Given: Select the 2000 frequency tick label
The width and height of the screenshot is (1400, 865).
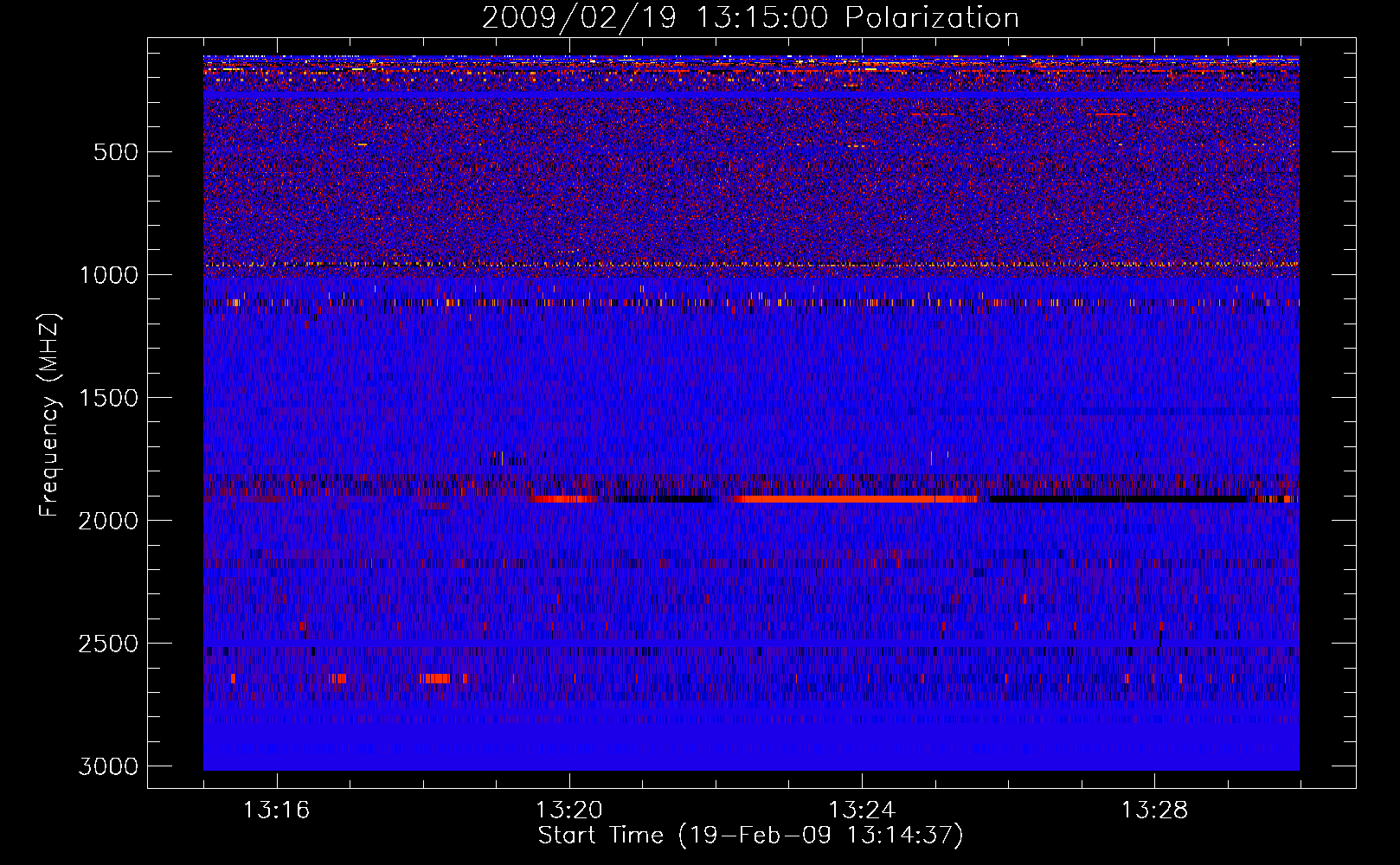Looking at the screenshot, I should [109, 521].
